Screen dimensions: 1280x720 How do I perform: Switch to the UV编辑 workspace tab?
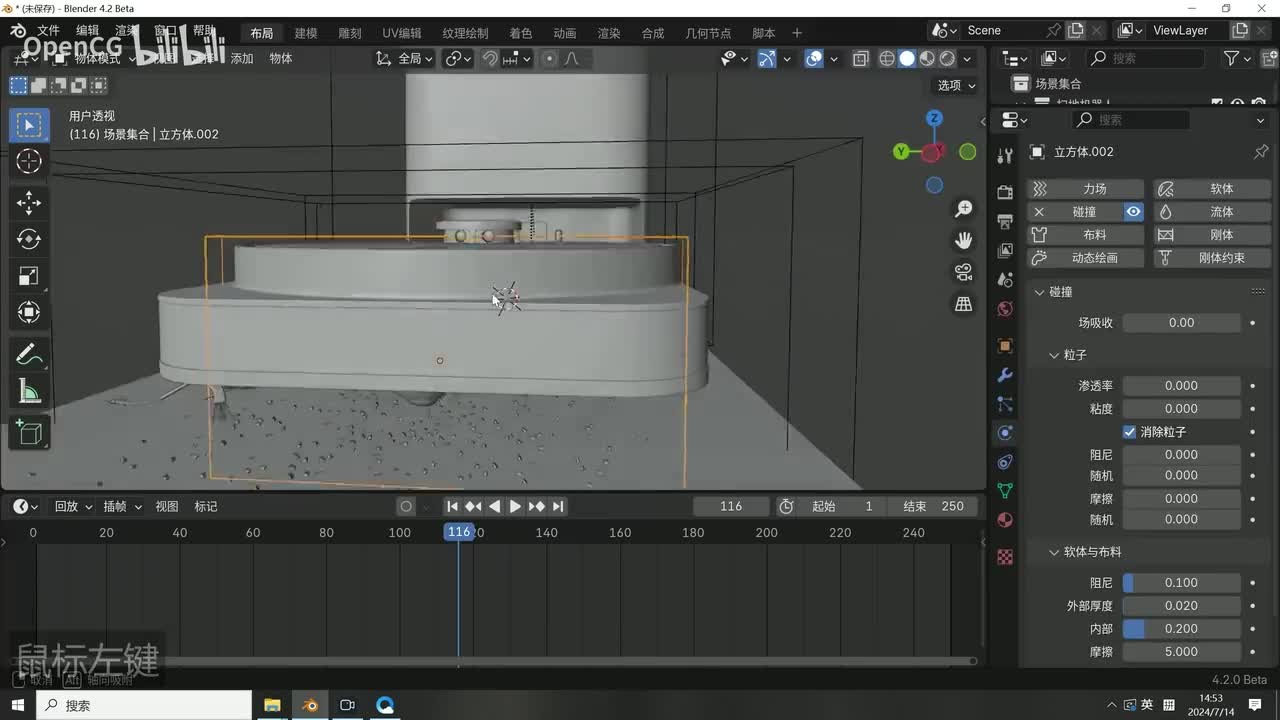click(x=402, y=33)
